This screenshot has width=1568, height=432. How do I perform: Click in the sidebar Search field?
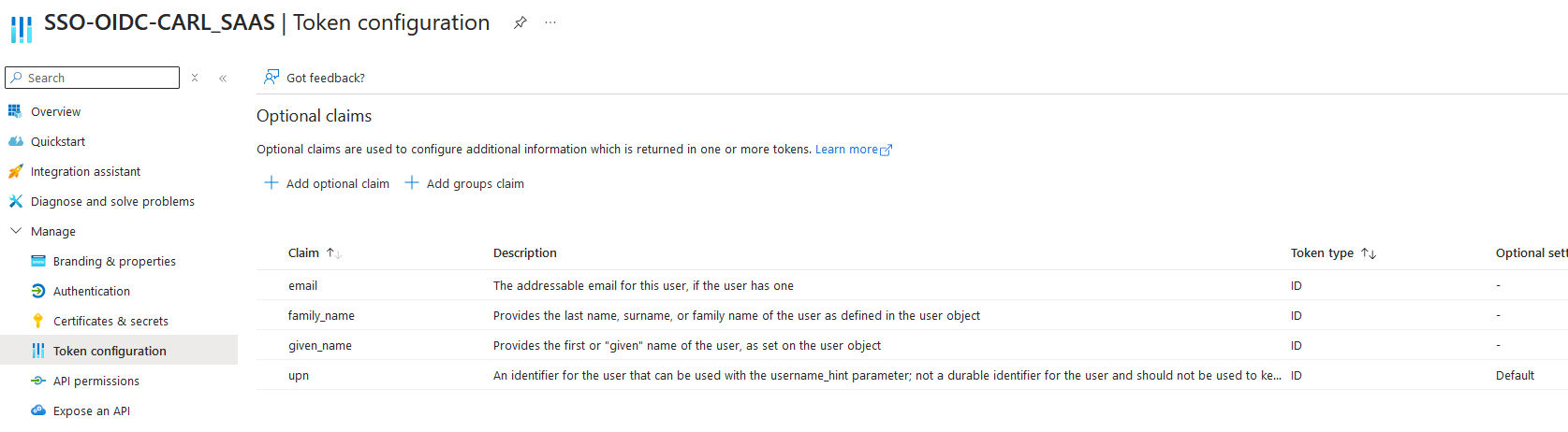(92, 78)
